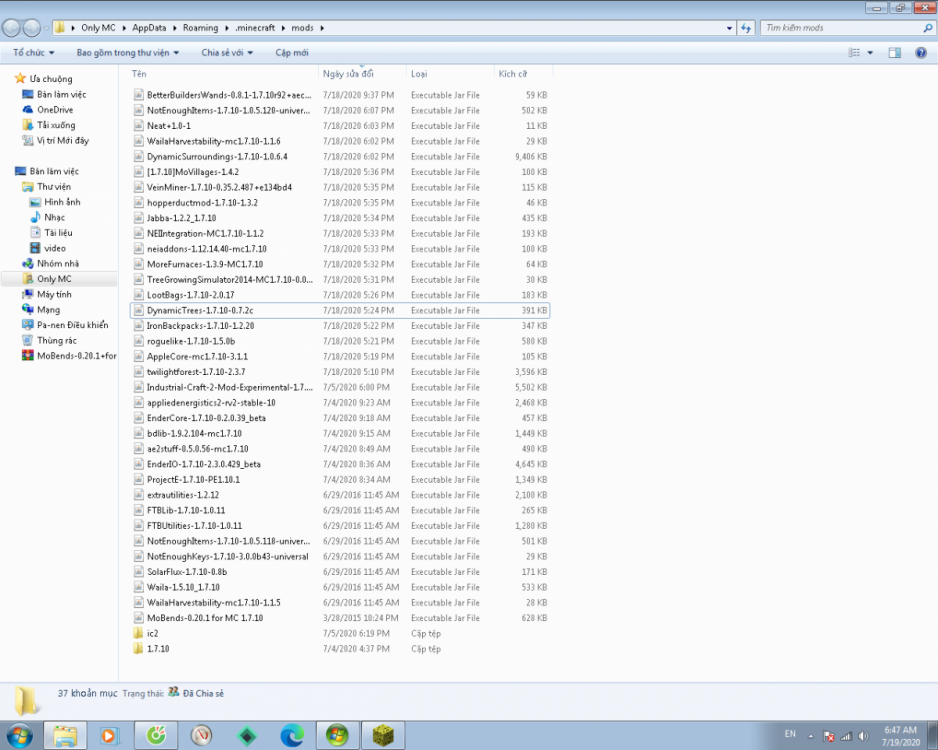The image size is (938, 750).
Task: Open Vị trí Mới đây in sidebar
Action: click(x=63, y=141)
